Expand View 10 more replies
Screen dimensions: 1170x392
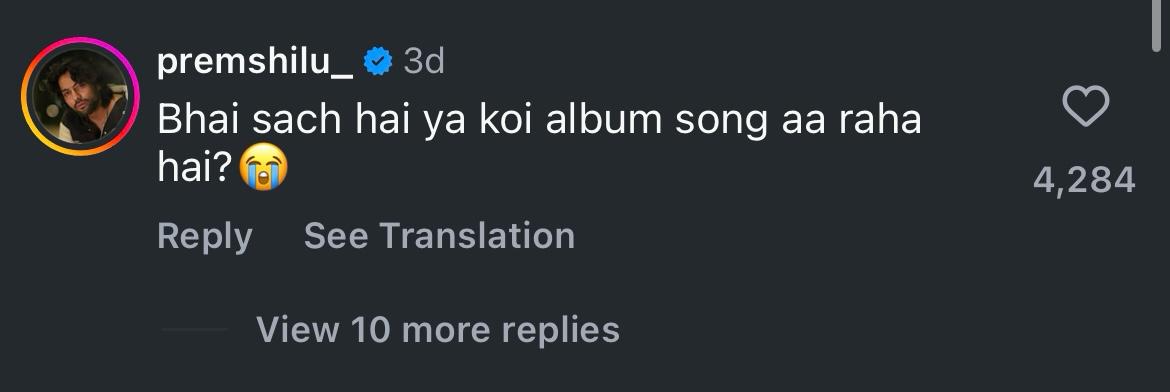pos(438,329)
